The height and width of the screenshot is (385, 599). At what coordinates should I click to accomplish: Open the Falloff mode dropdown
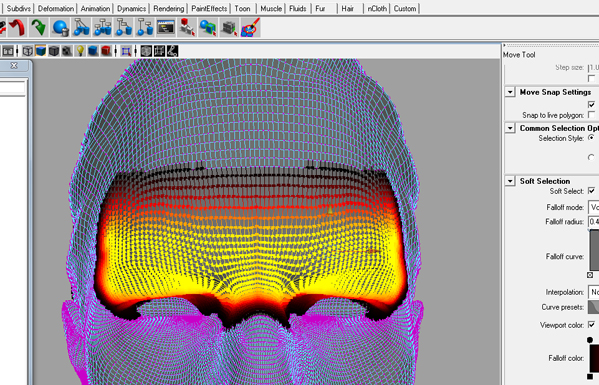click(x=593, y=207)
